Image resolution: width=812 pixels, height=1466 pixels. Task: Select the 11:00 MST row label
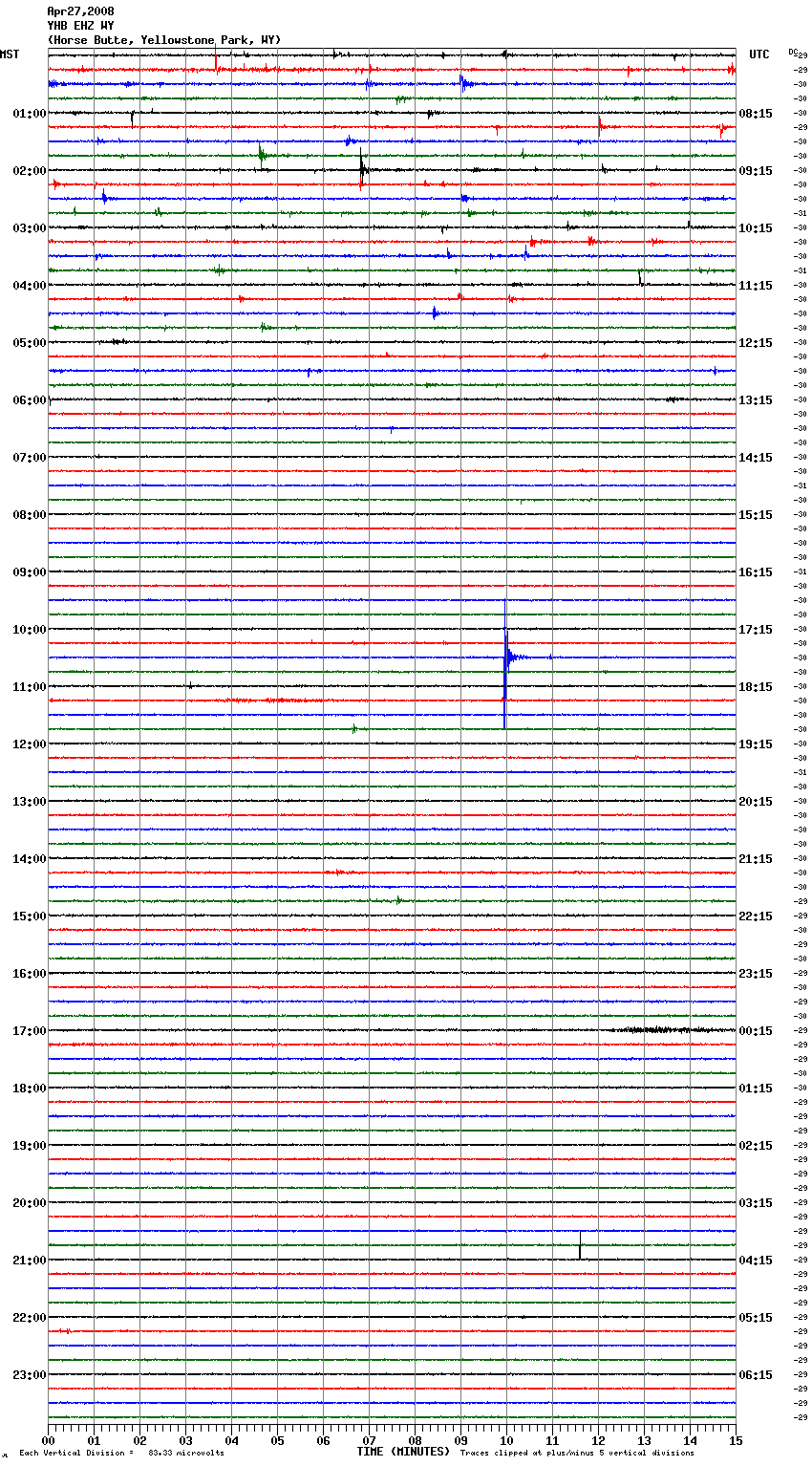point(30,687)
